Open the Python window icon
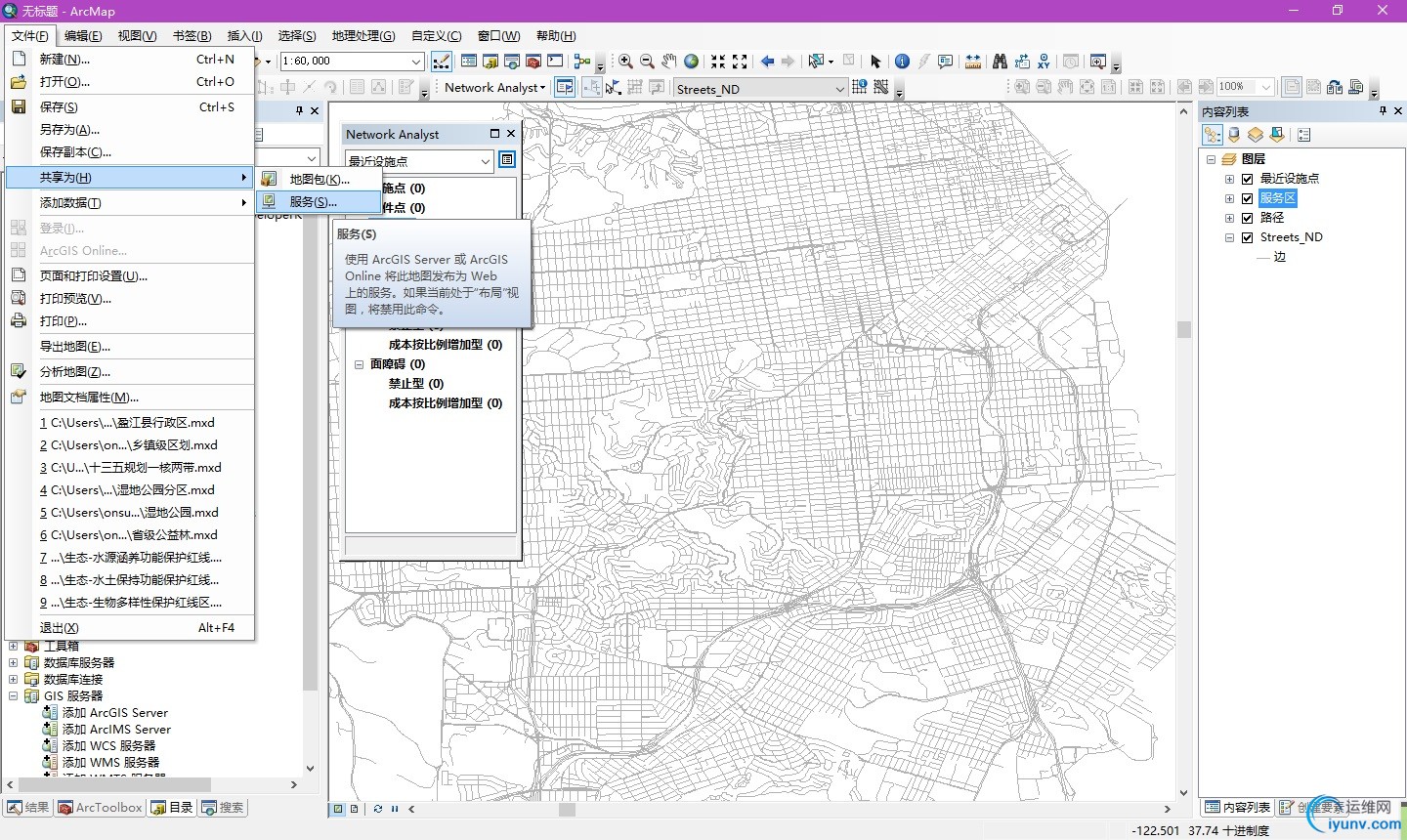This screenshot has width=1407, height=840. 555,62
